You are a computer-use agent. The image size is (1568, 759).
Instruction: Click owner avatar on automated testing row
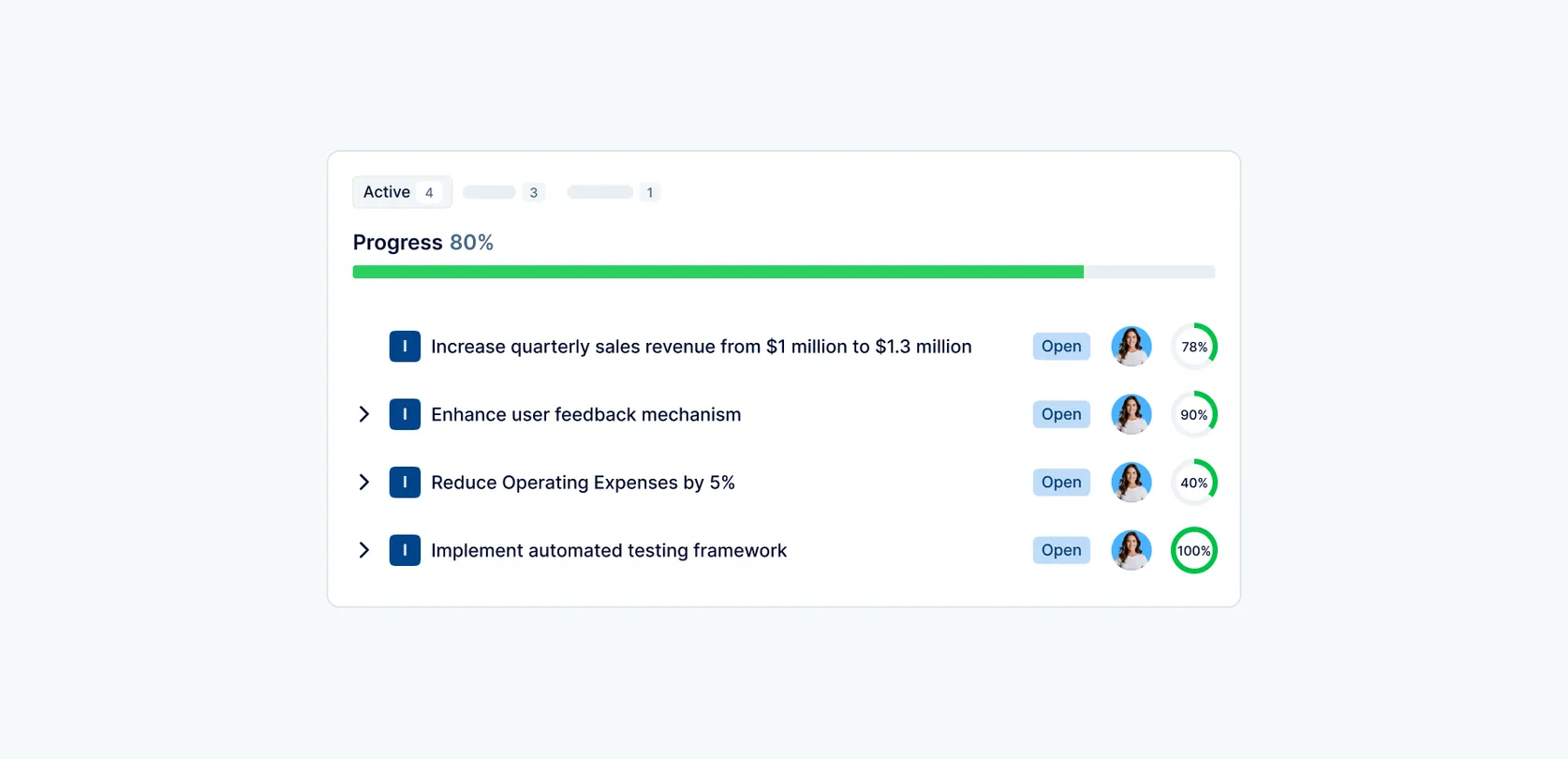click(x=1132, y=550)
